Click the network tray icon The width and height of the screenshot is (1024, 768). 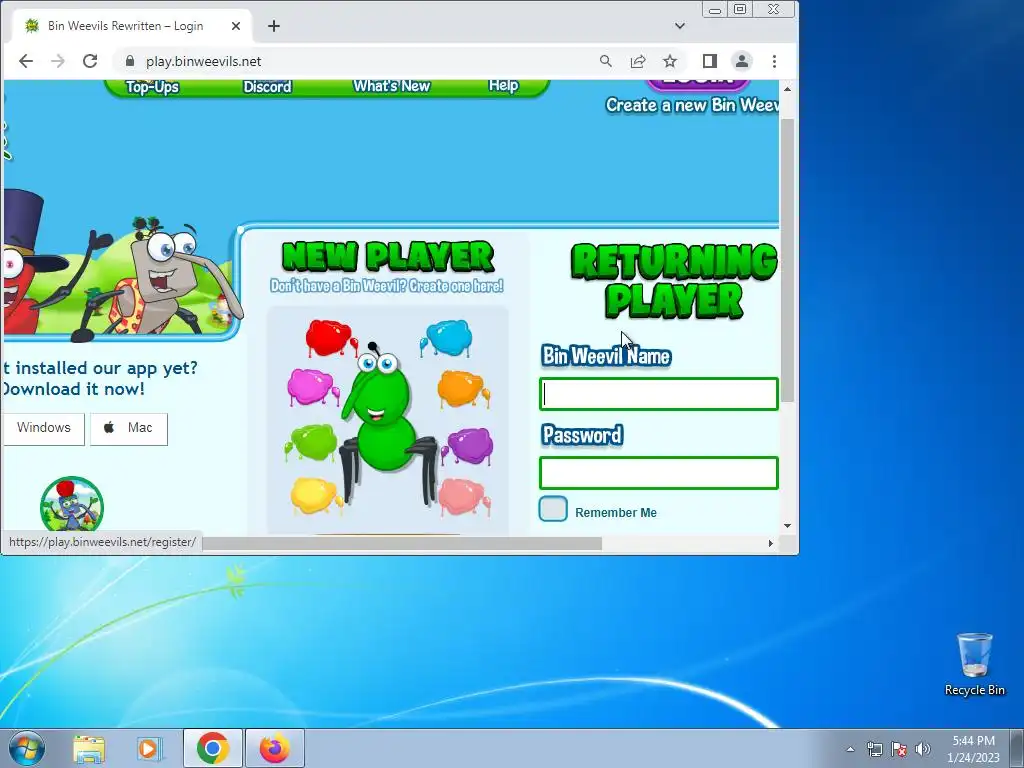[x=874, y=749]
